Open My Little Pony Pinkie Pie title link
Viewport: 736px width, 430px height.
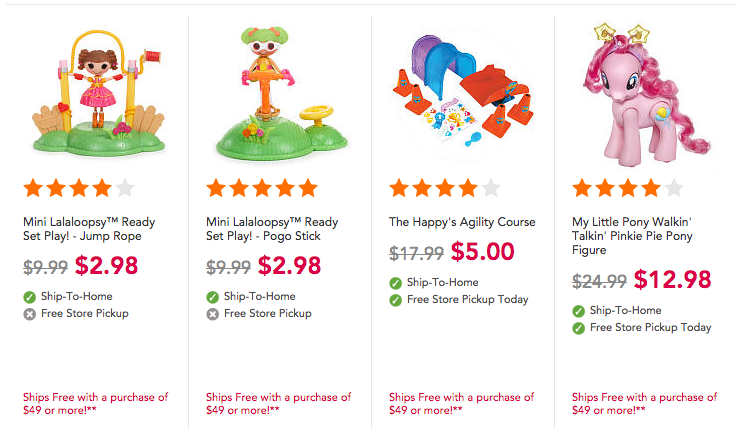coord(632,236)
